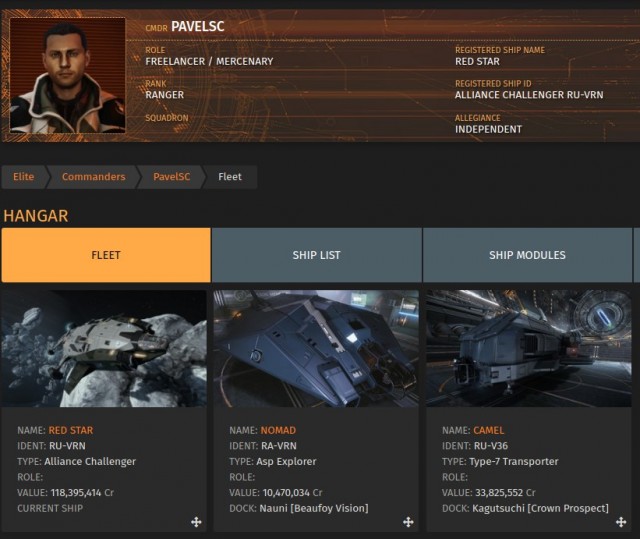Open the SHIP MODULES tab

click(x=527, y=255)
